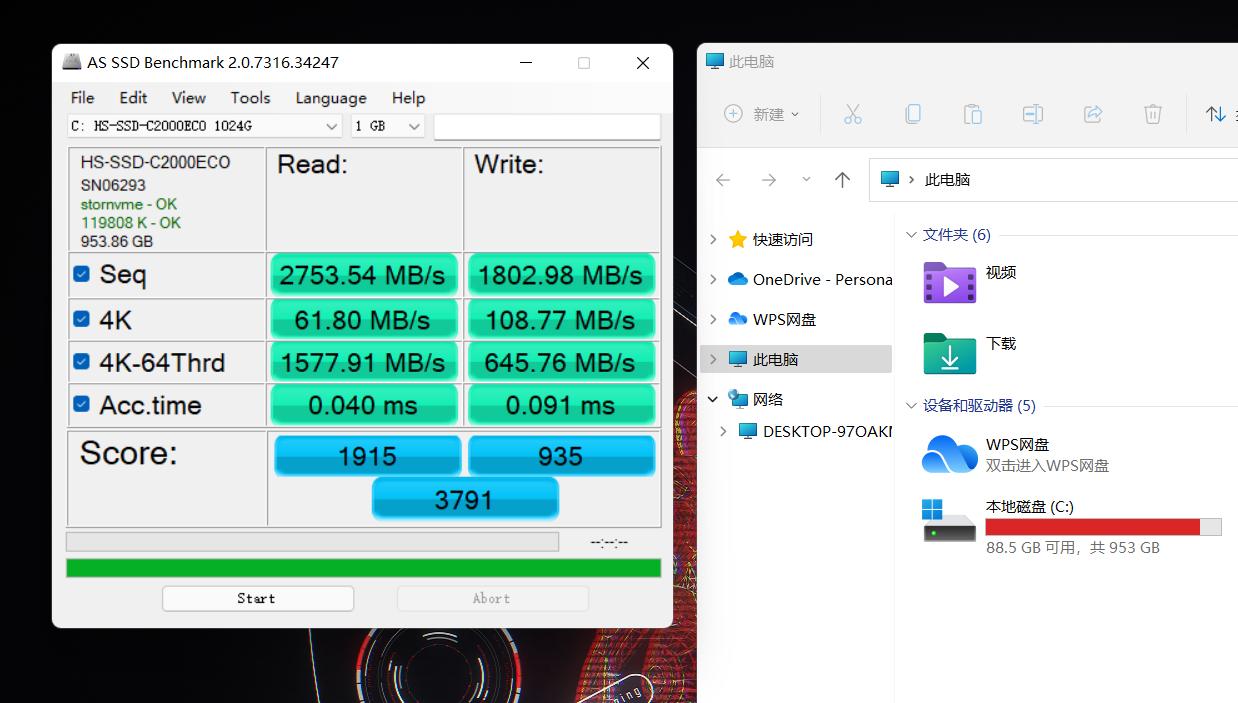Click the 此电脑 icon in Explorer title bar
The height and width of the screenshot is (703, 1238).
pyautogui.click(x=715, y=61)
